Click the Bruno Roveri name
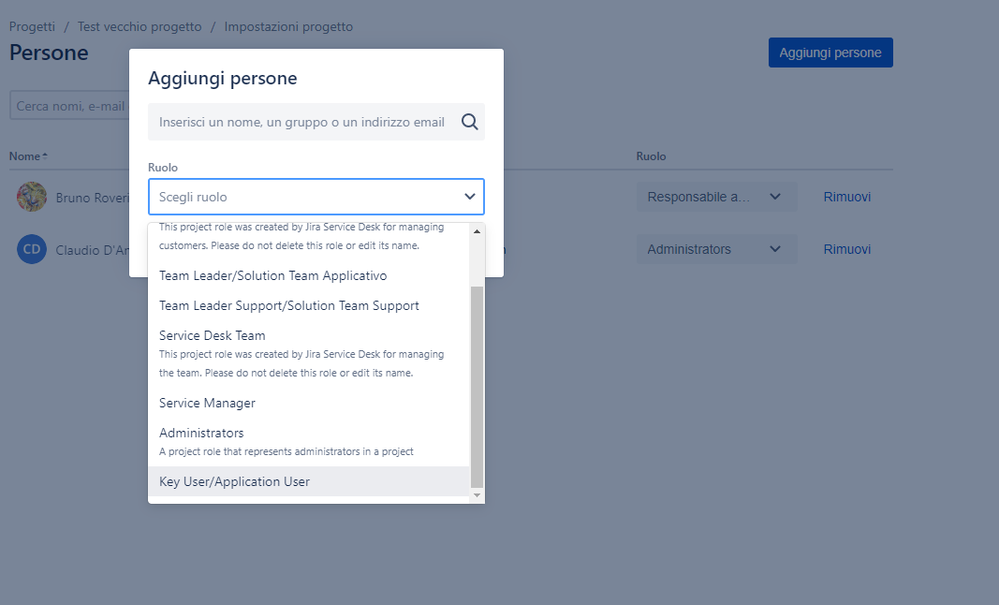Image resolution: width=999 pixels, height=605 pixels. coord(92,198)
